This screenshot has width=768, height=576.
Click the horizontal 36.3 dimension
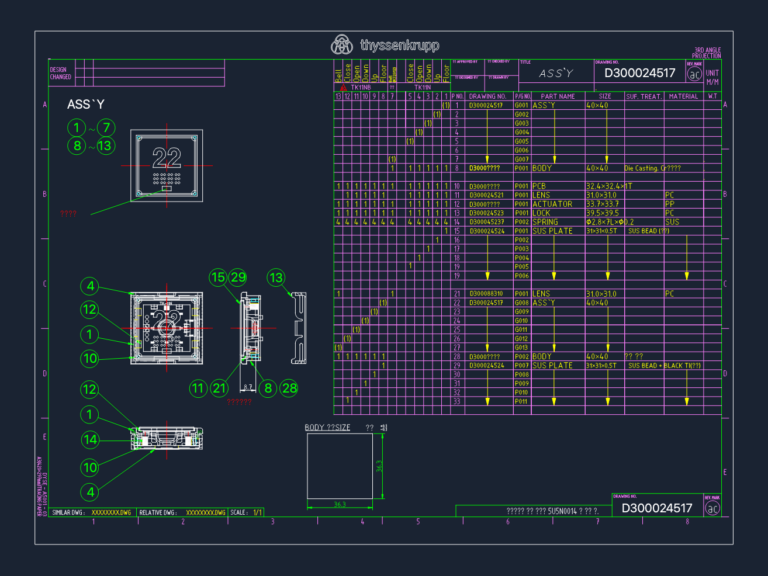340,504
